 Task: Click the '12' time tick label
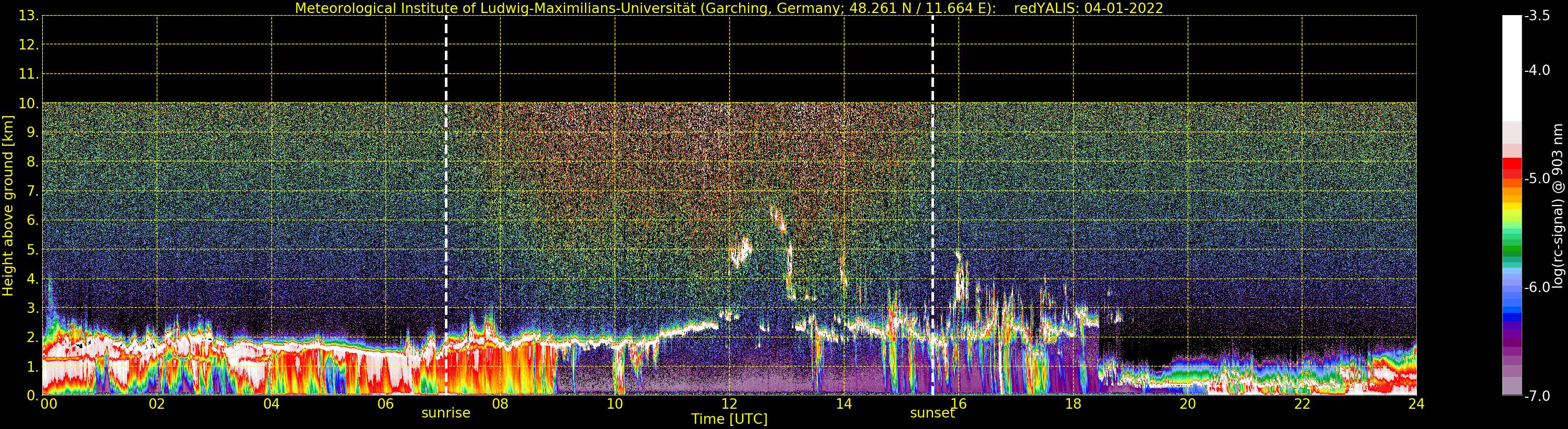click(x=729, y=404)
